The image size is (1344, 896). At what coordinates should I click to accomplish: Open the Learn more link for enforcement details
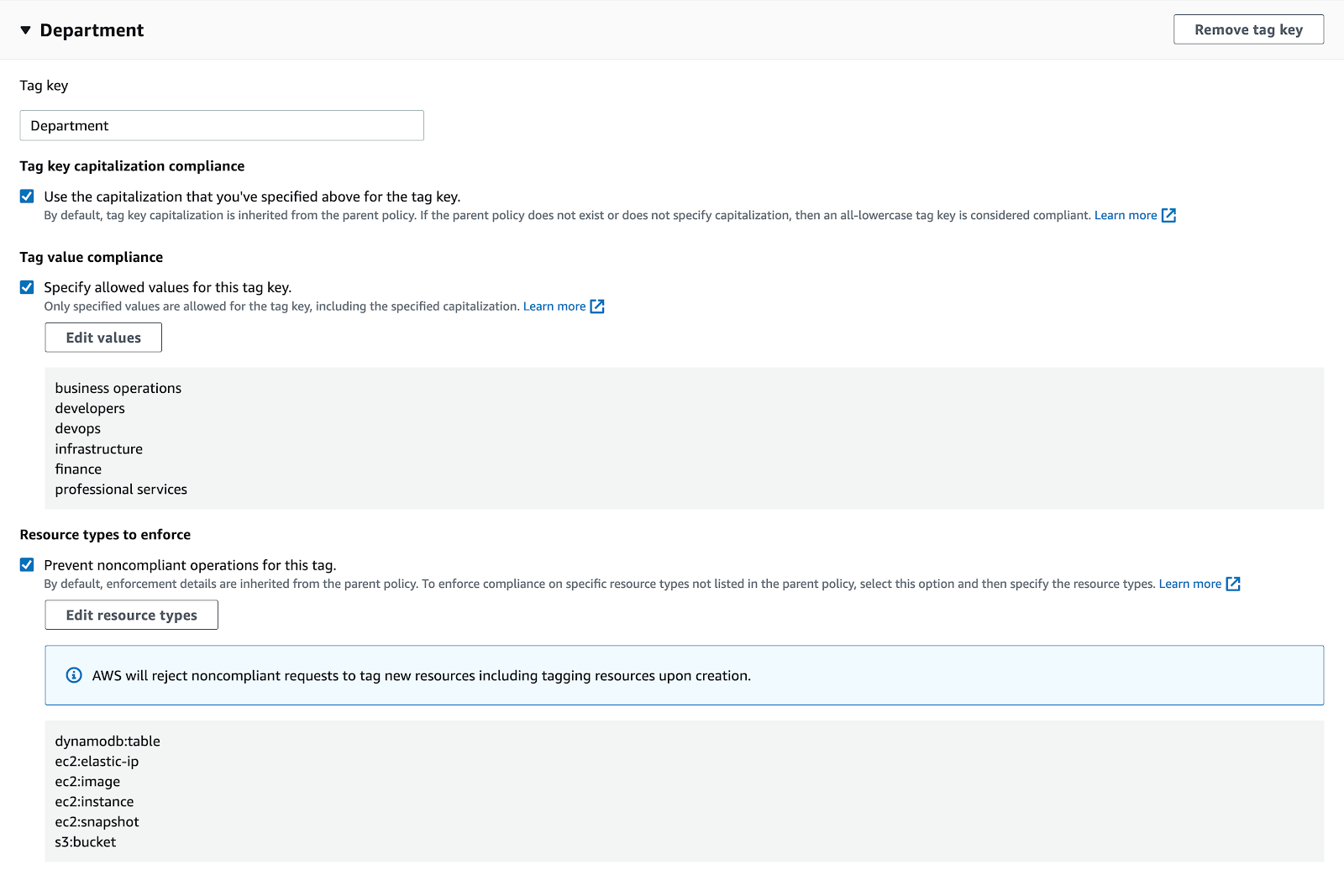(x=1189, y=584)
